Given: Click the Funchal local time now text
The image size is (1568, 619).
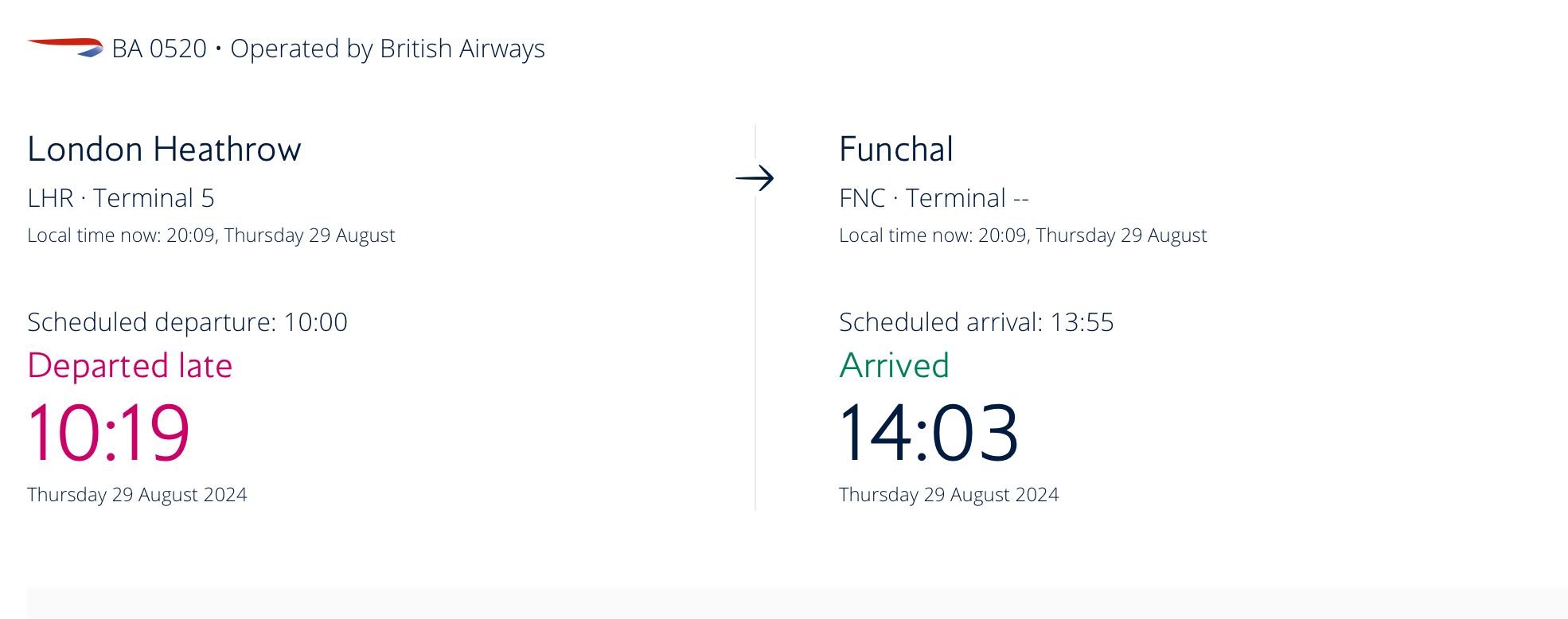Looking at the screenshot, I should (1023, 236).
